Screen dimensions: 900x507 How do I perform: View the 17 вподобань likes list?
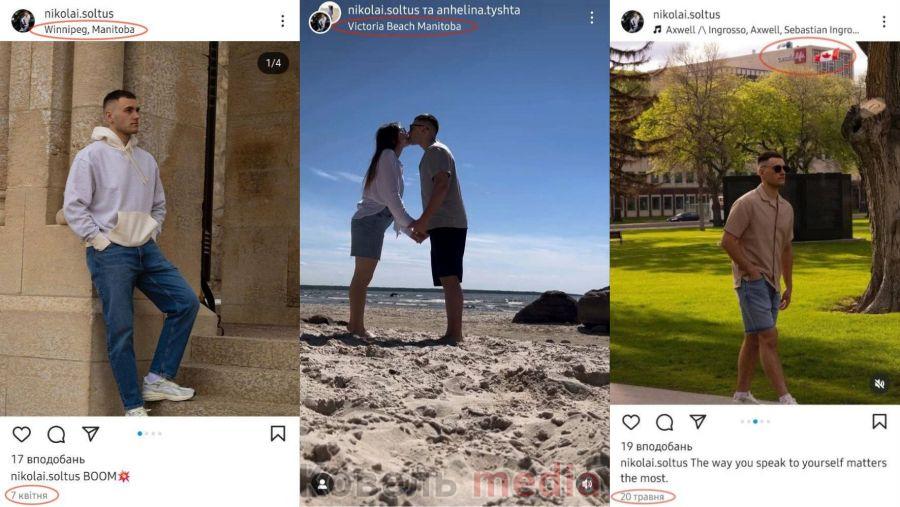[48, 459]
